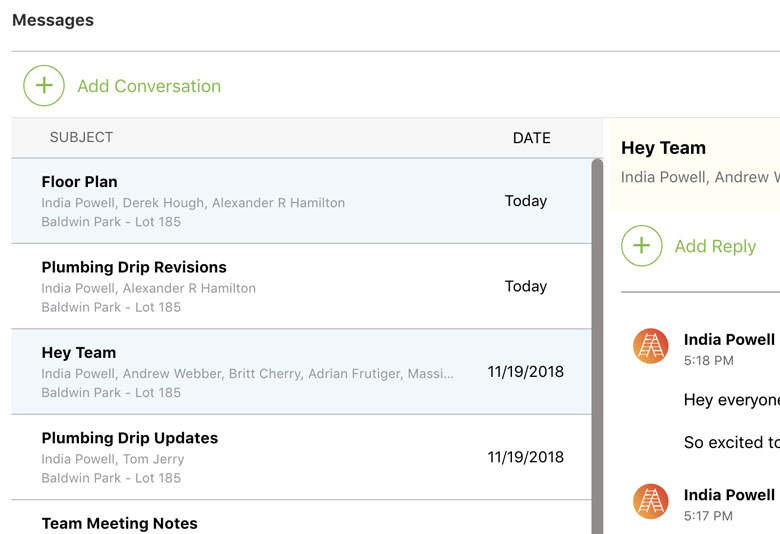Open the Floor Plan conversation

[80, 182]
